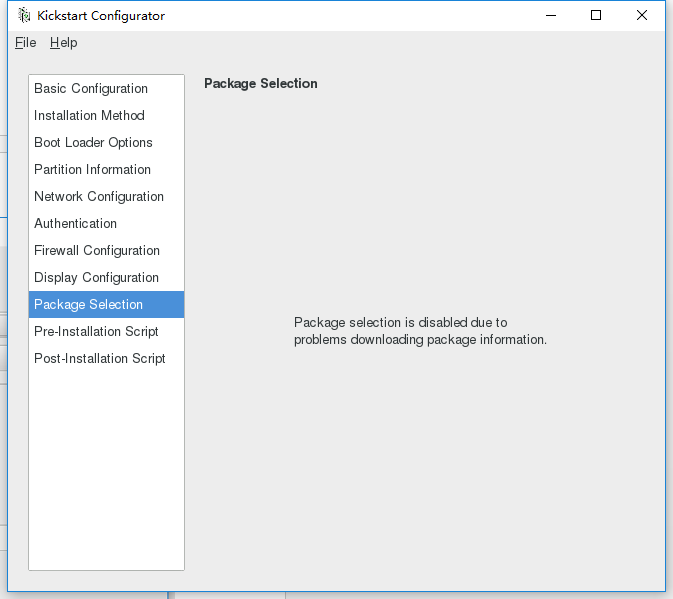Viewport: 673px width, 599px height.
Task: Select Basic Configuration in sidebar
Action: [x=91, y=89]
